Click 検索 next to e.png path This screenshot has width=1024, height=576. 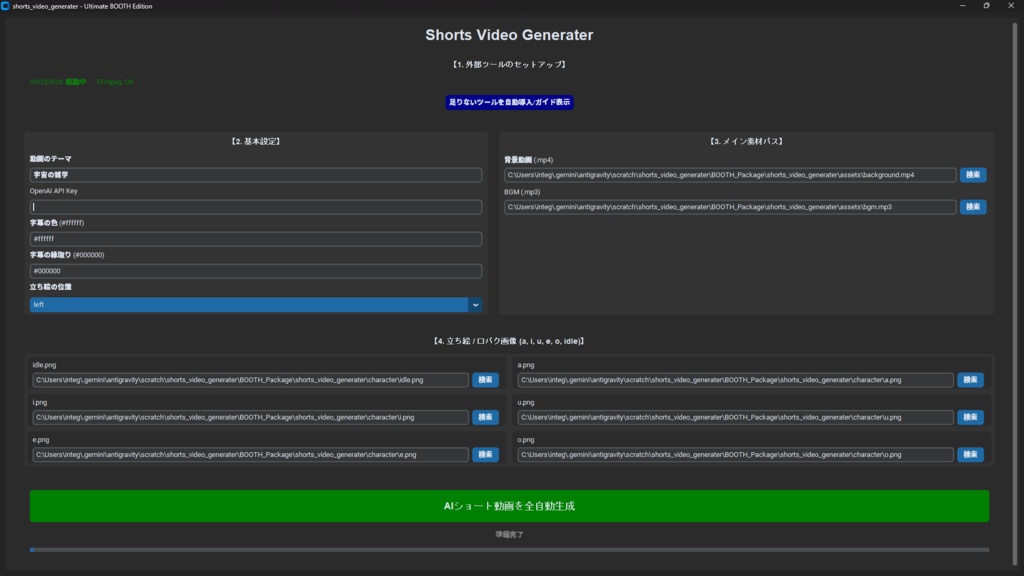pyautogui.click(x=484, y=454)
